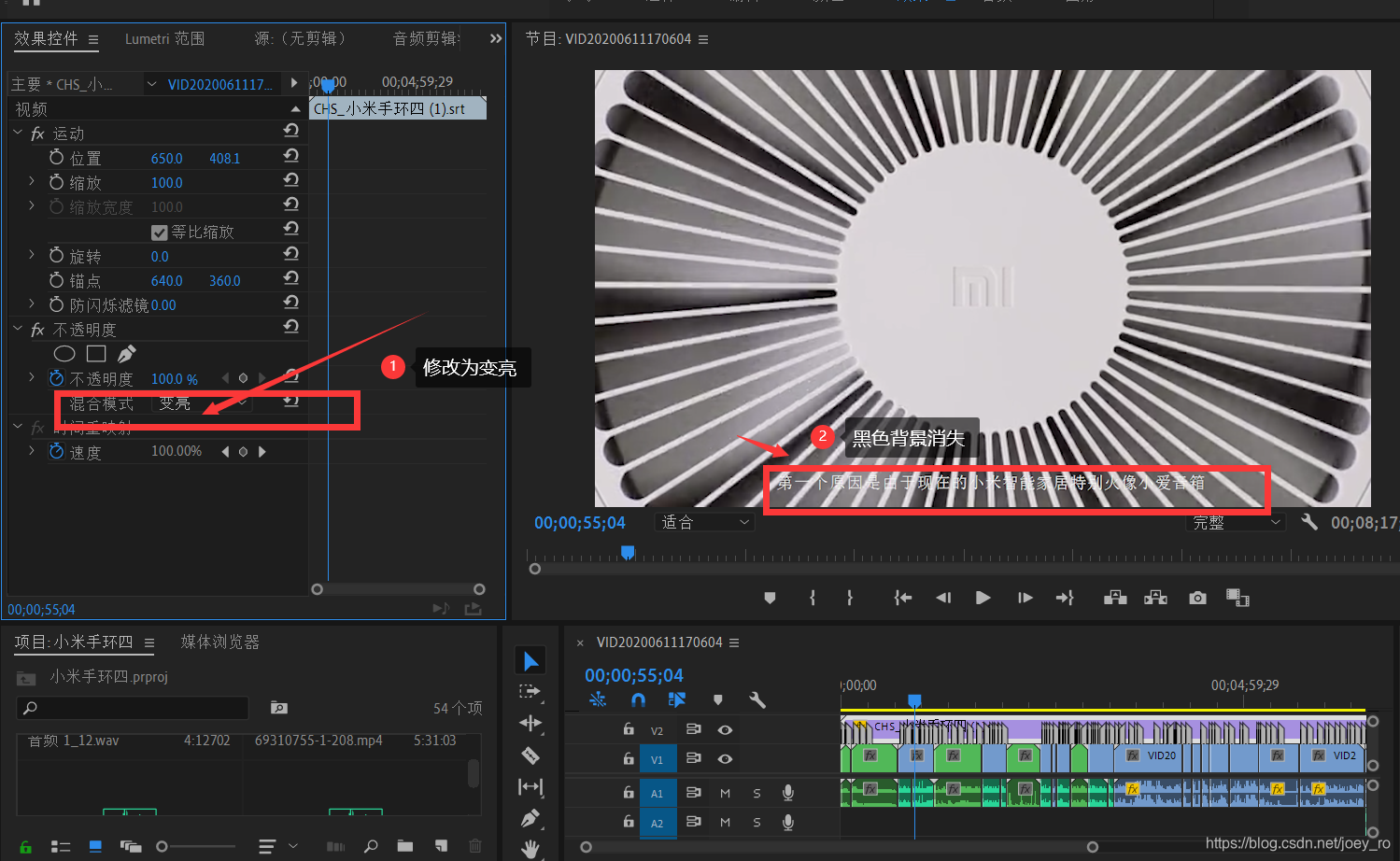Open comparison view button

click(x=1237, y=598)
